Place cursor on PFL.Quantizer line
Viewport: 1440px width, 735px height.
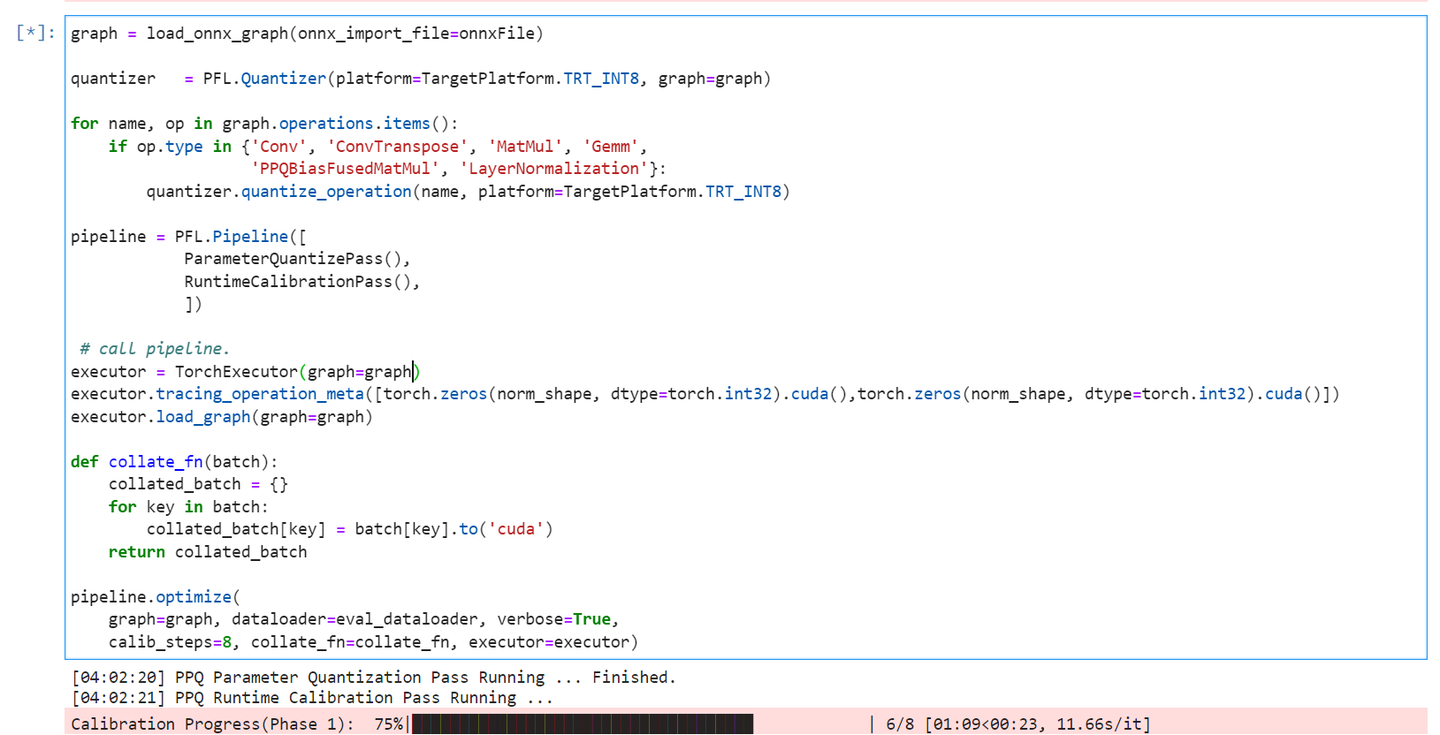click(421, 79)
